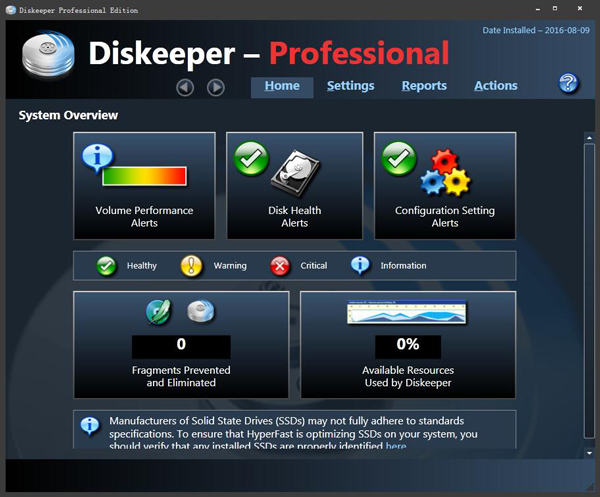Open Available Resources Used by Diskeeper panel

coord(408,345)
